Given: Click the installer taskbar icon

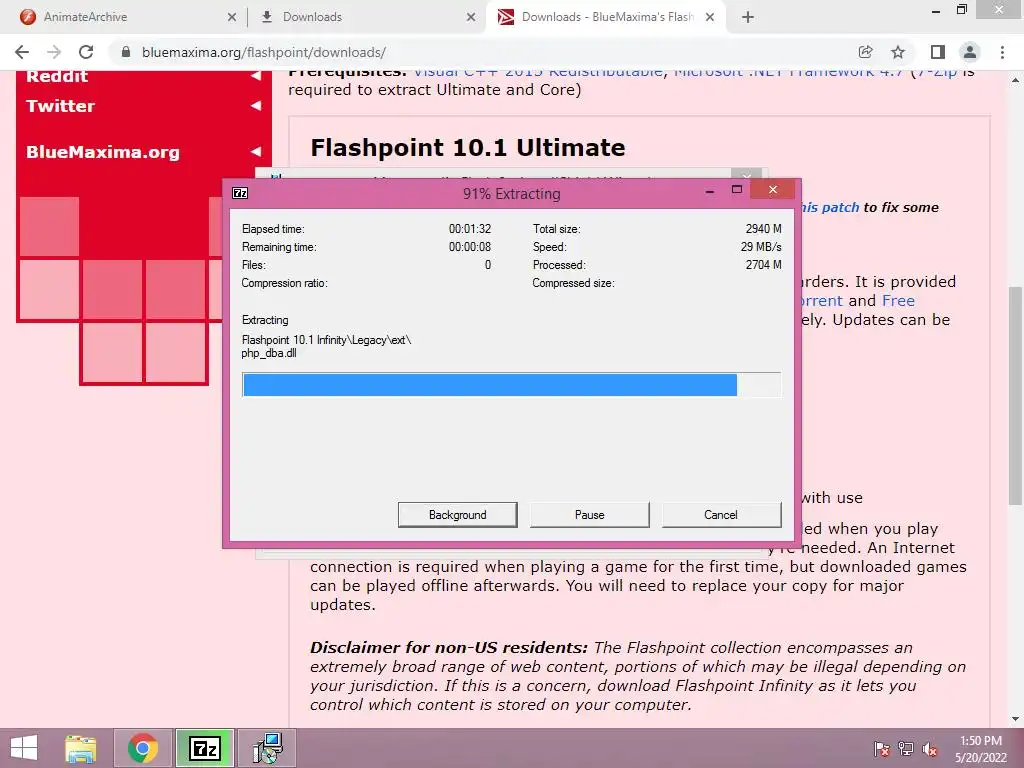Looking at the screenshot, I should point(267,748).
